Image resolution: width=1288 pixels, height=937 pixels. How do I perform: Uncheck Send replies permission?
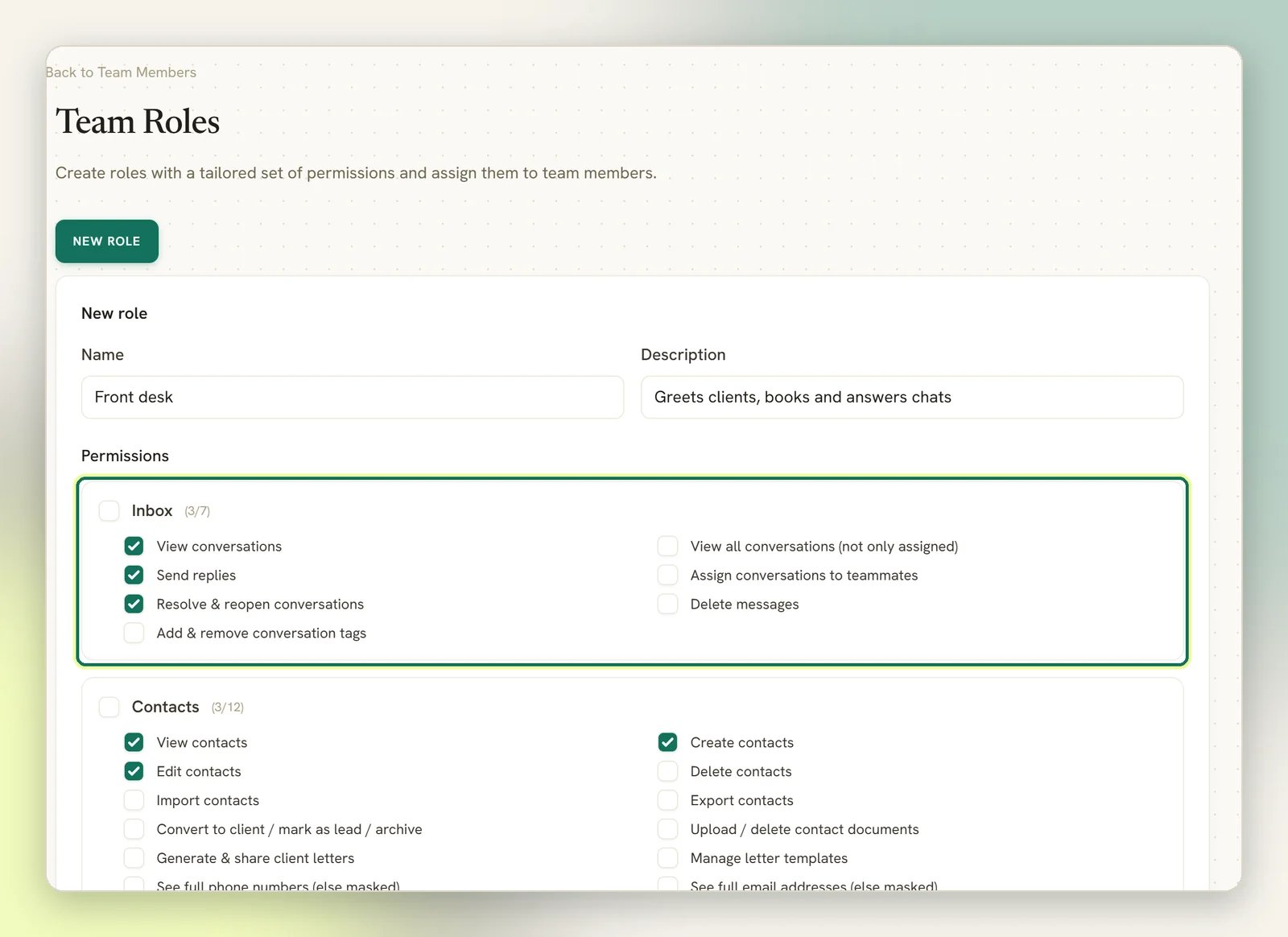tap(134, 576)
